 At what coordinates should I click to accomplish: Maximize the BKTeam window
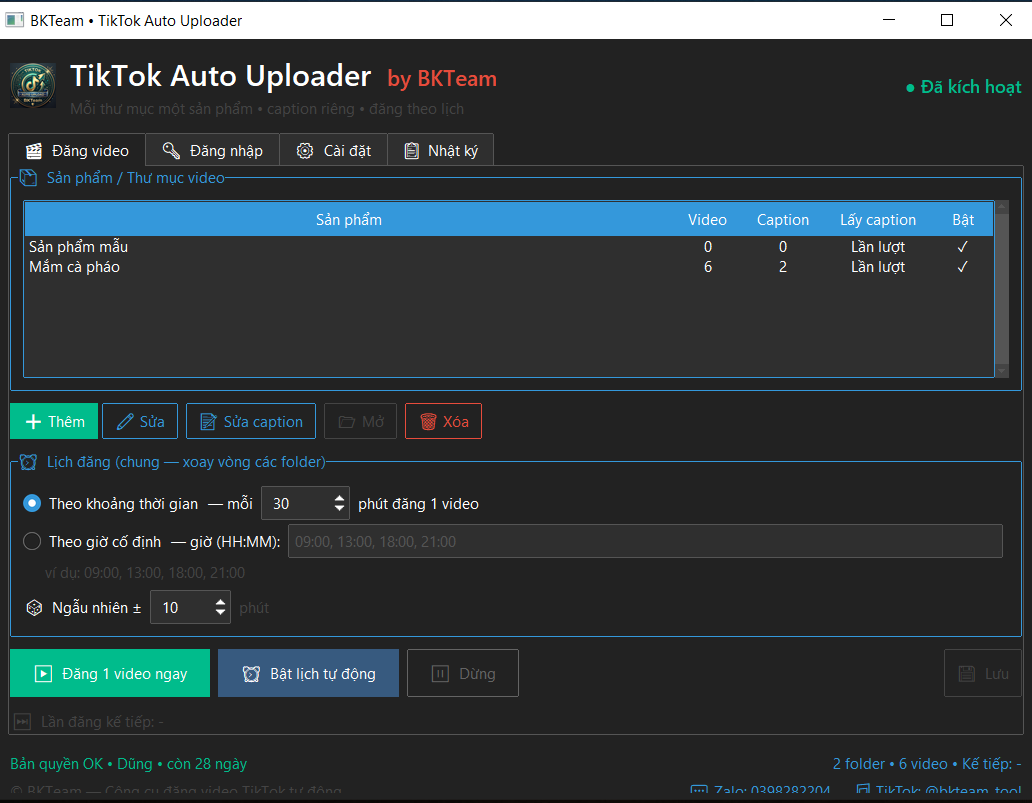[x=947, y=20]
